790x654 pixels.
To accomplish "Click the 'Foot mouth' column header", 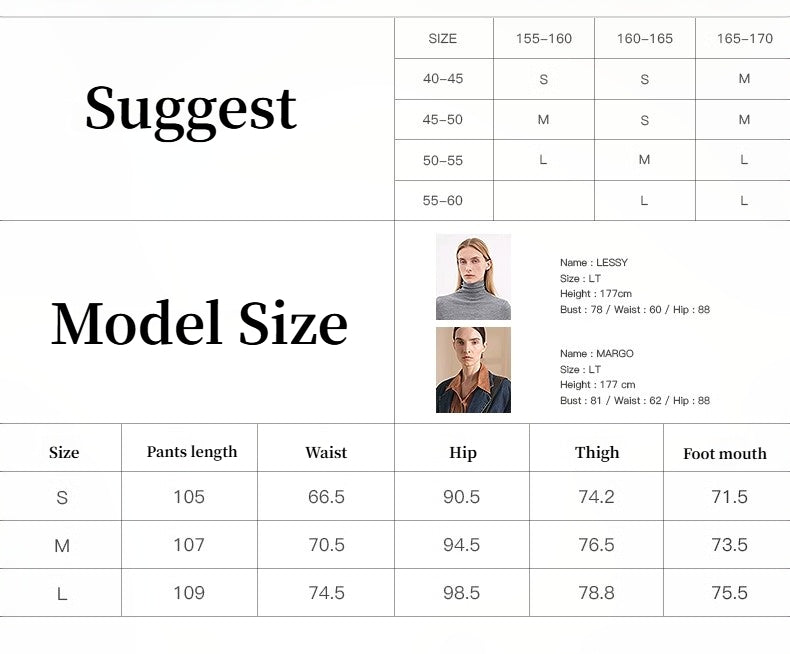I will (725, 454).
